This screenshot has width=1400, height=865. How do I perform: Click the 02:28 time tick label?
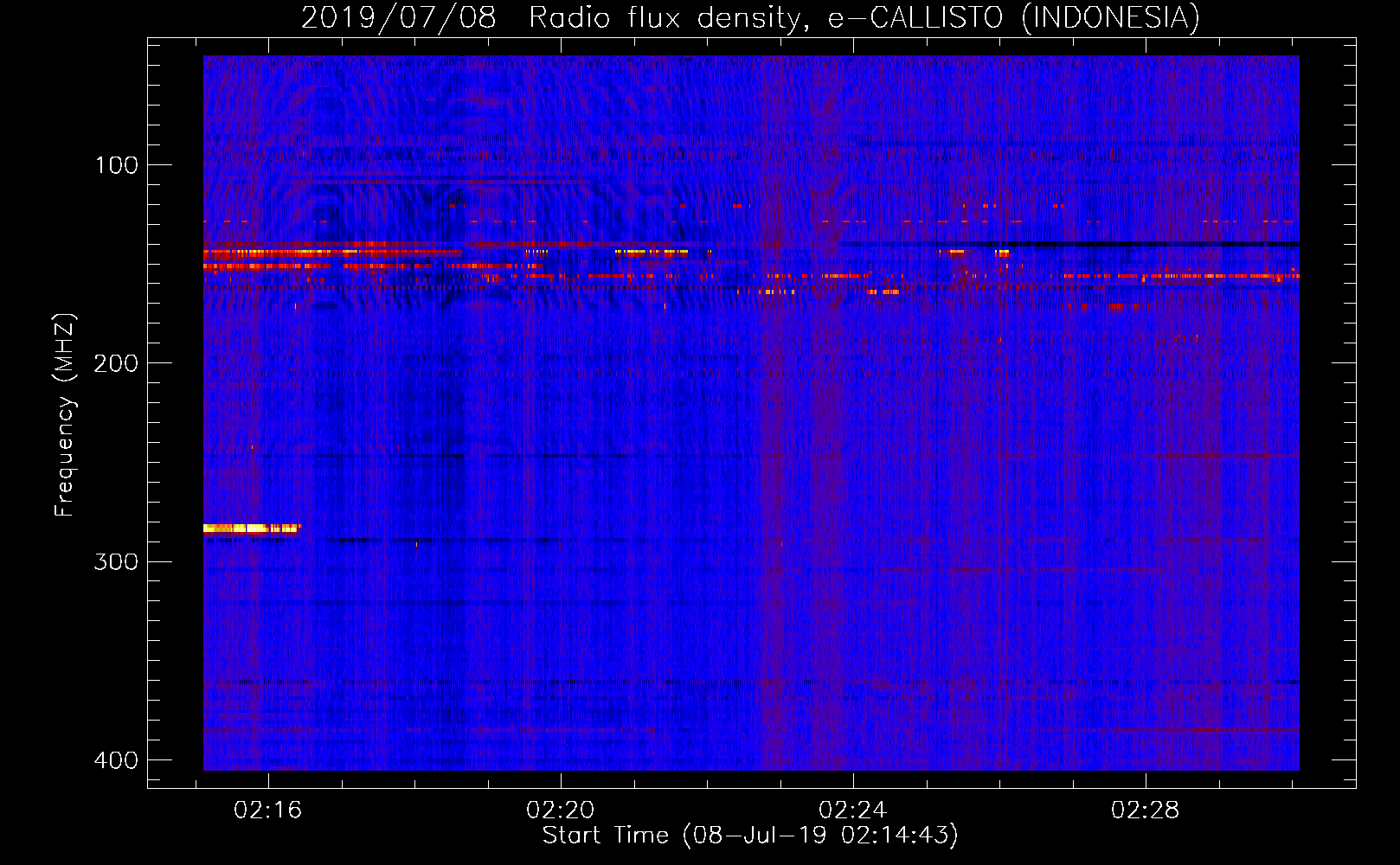pos(1146,811)
